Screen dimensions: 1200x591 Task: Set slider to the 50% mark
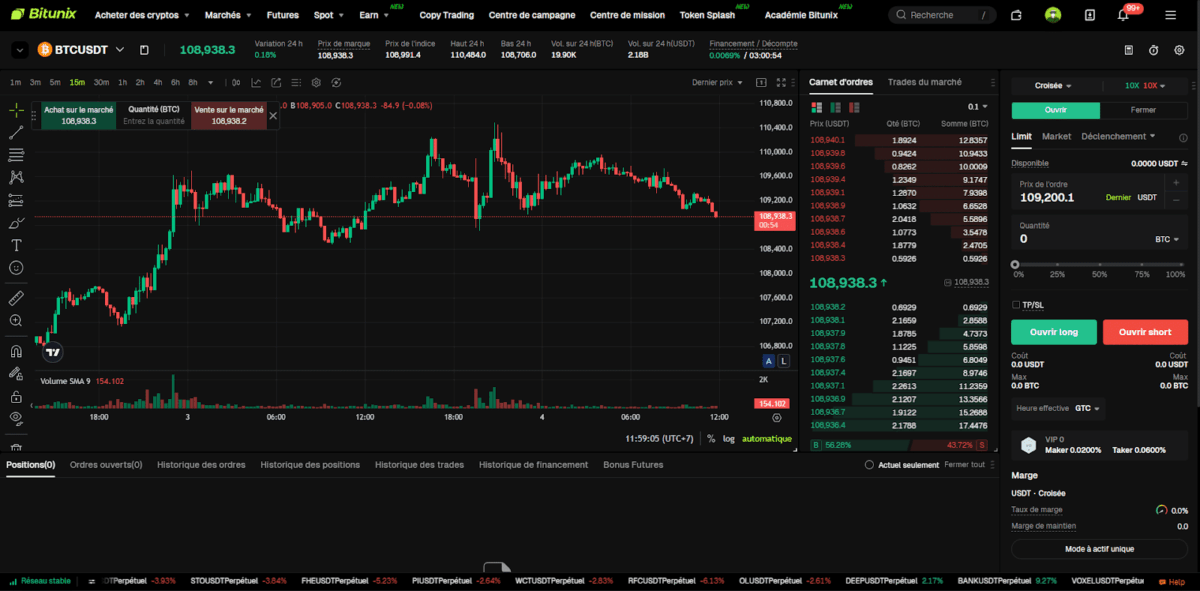pyautogui.click(x=1099, y=264)
